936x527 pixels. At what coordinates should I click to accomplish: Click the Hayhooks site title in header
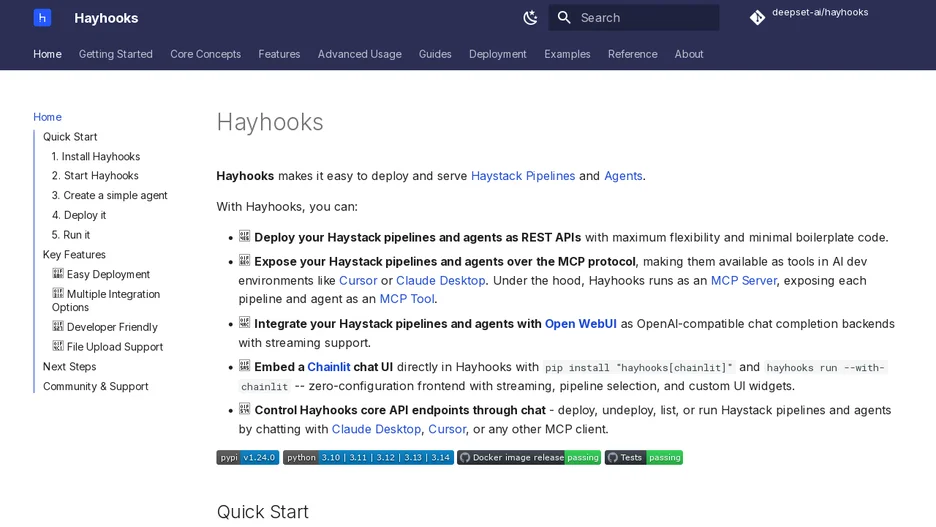tap(106, 18)
